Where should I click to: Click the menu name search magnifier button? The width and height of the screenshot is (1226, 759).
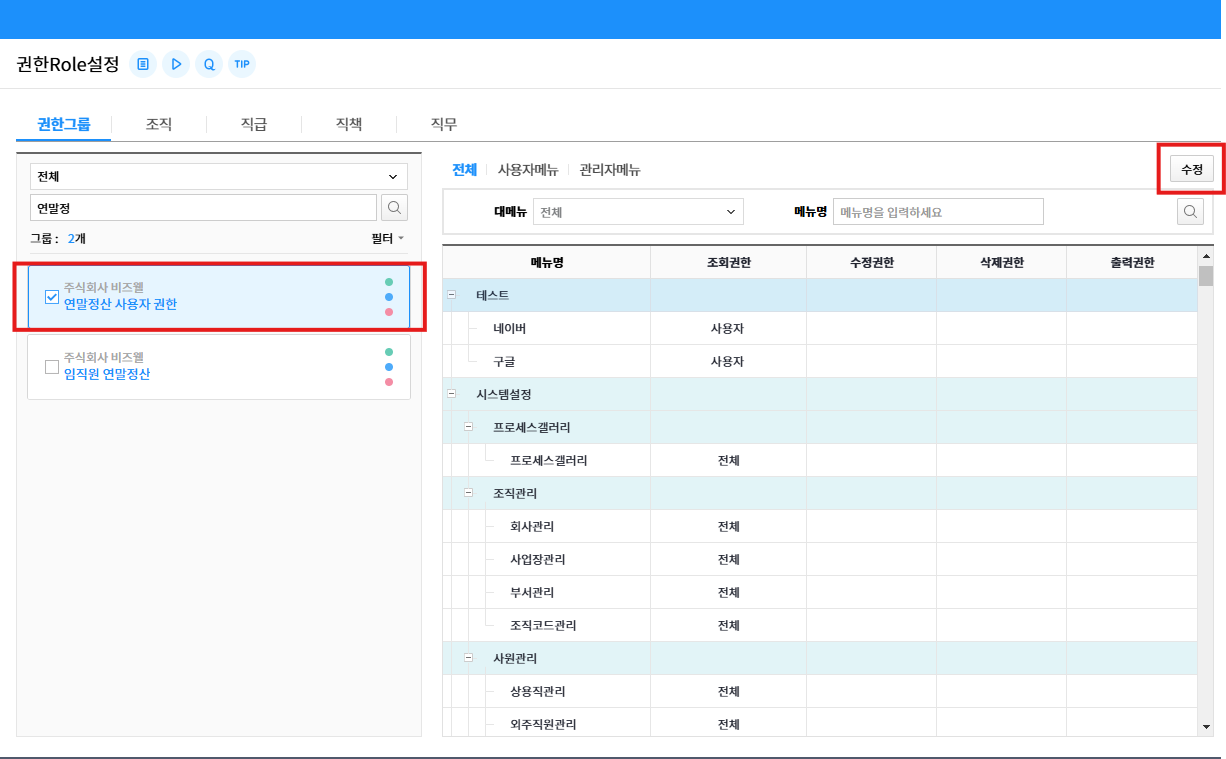pyautogui.click(x=1190, y=211)
